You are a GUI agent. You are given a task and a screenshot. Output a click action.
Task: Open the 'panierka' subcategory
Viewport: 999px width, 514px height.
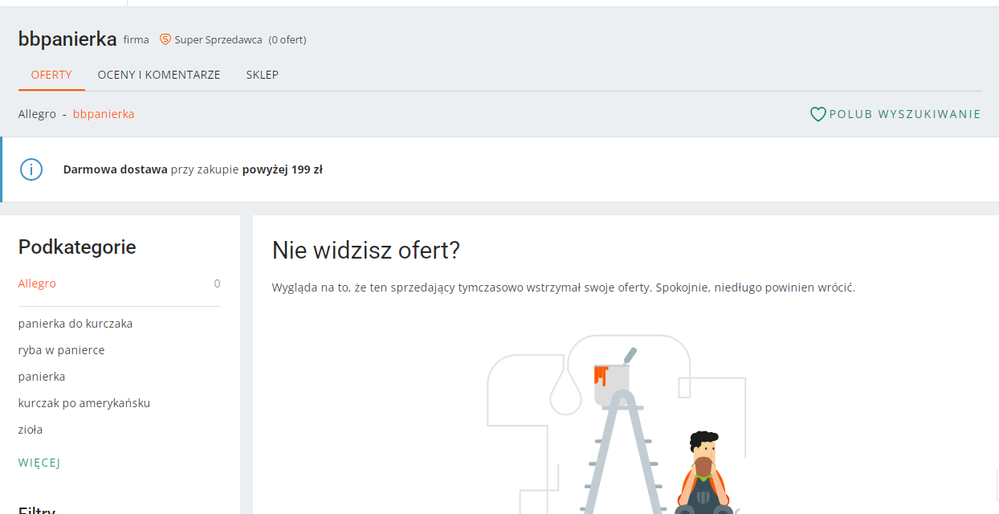[x=41, y=376]
